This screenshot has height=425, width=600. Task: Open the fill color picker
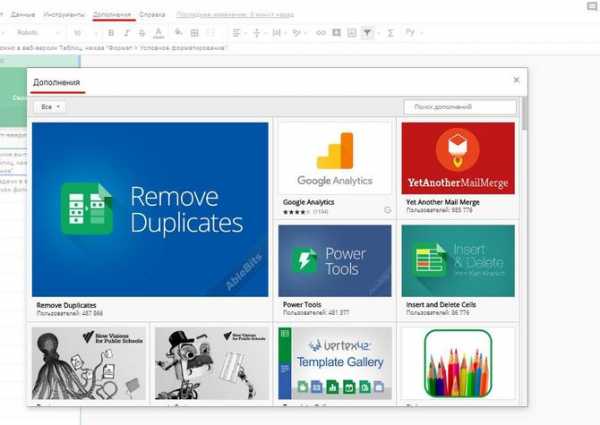click(178, 33)
